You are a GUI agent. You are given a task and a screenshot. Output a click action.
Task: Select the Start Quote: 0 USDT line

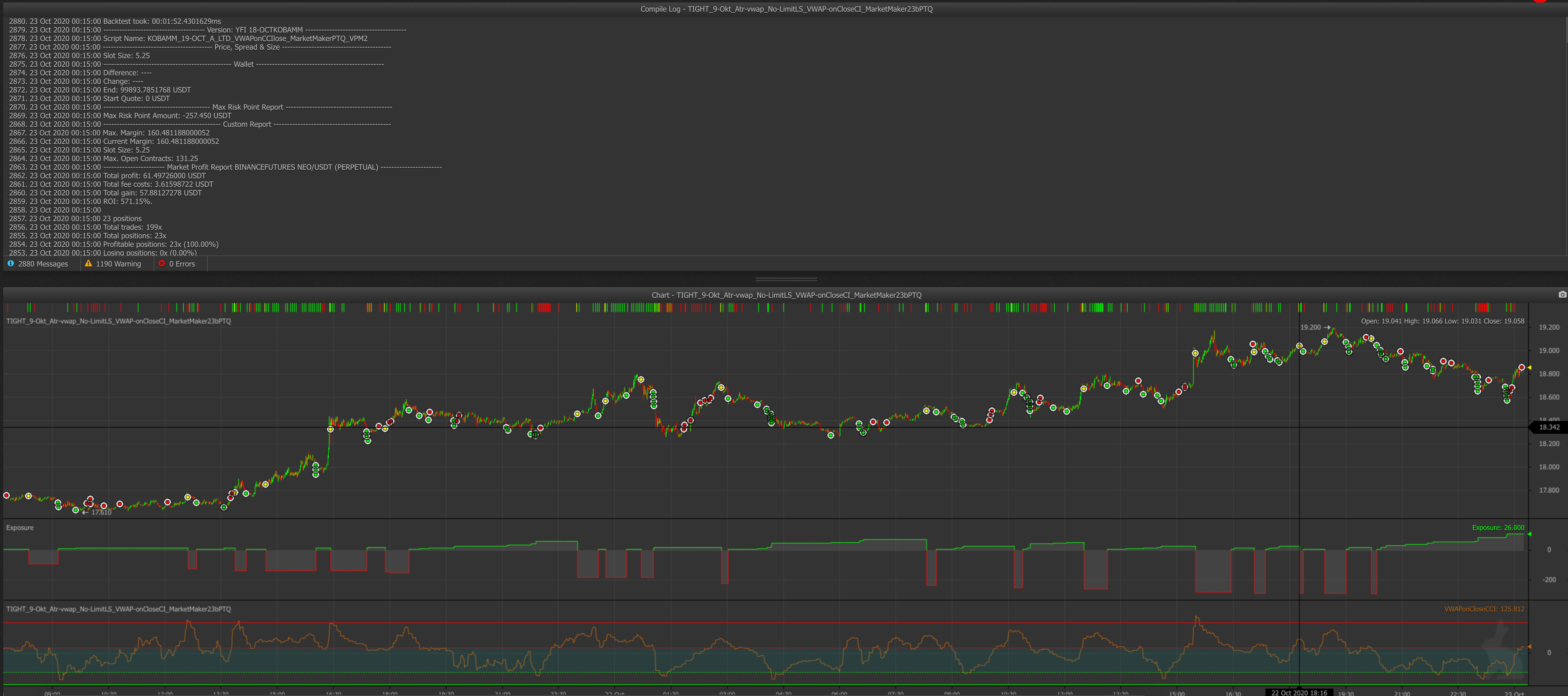[x=89, y=99]
